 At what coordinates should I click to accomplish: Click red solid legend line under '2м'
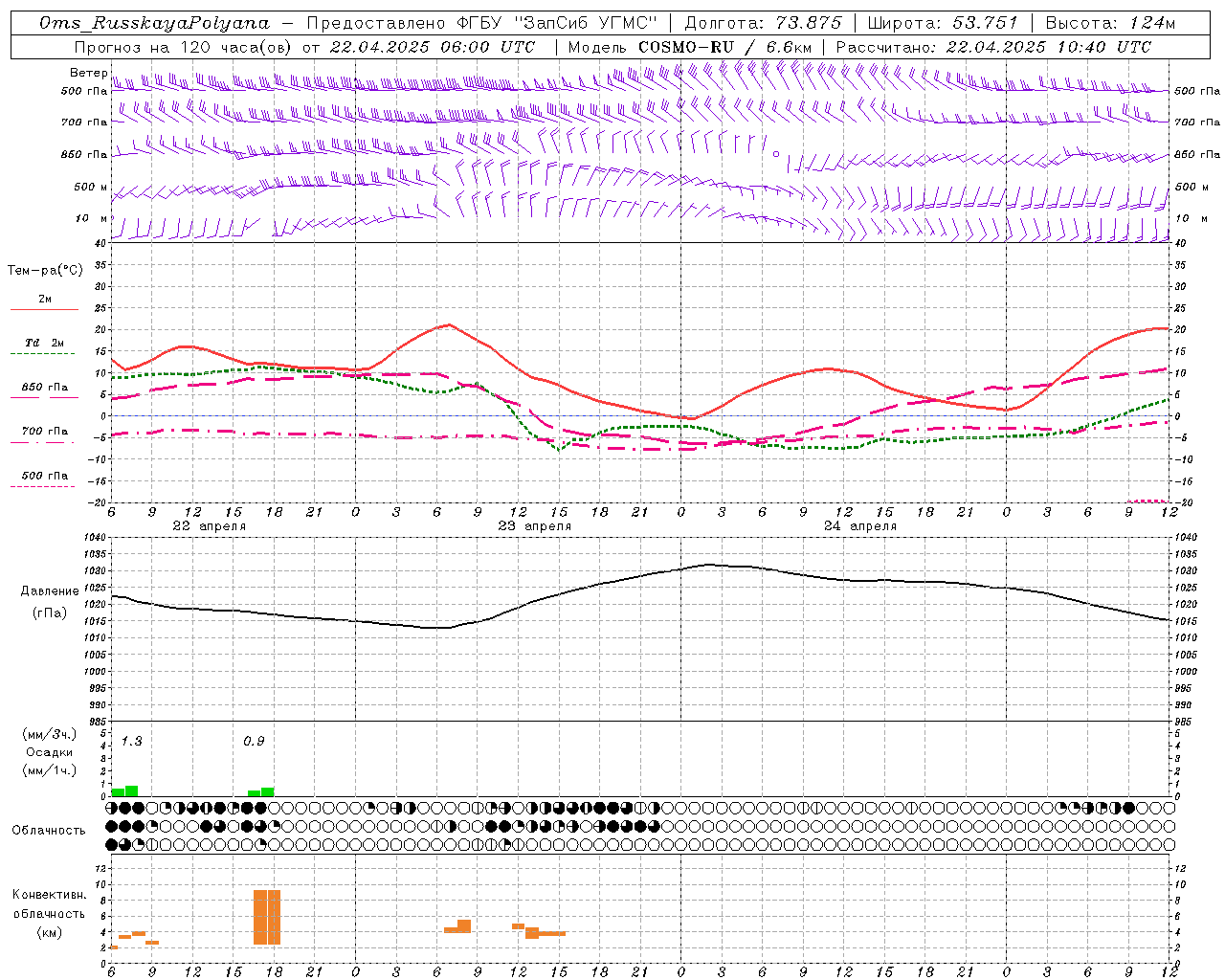tap(44, 309)
